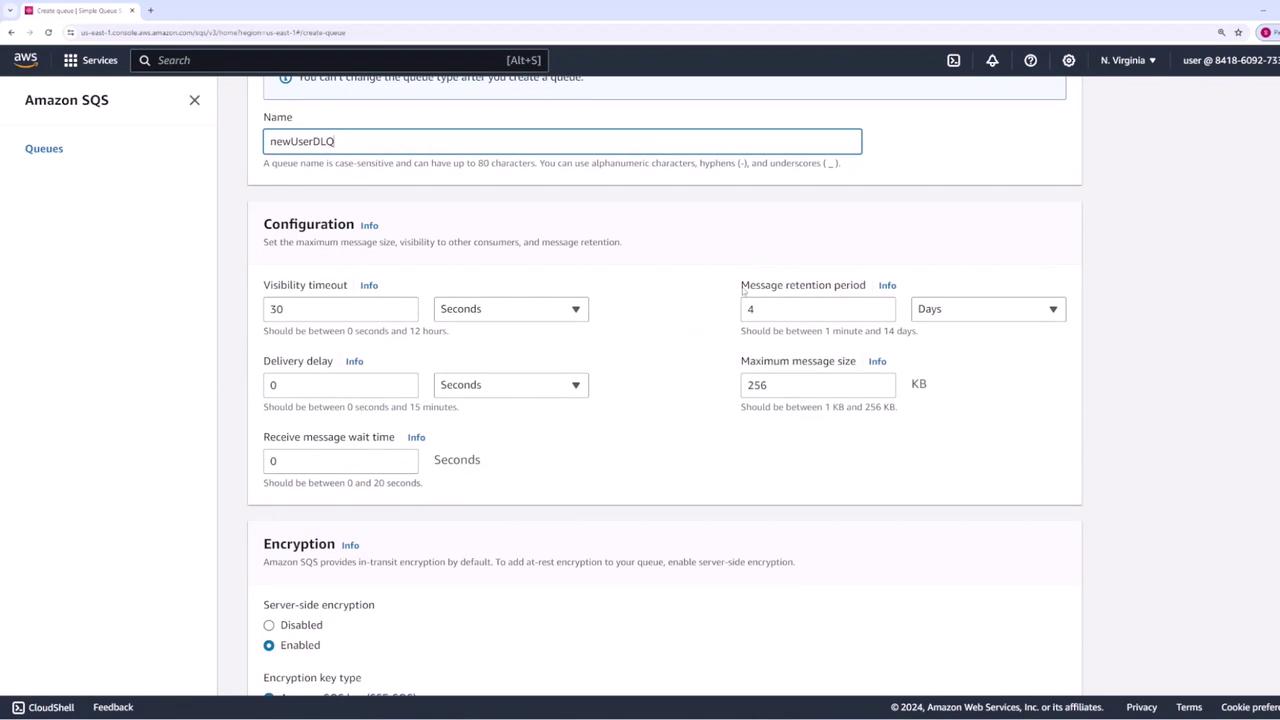Image resolution: width=1280 pixels, height=720 pixels.
Task: Open the Privacy footer link
Action: tap(1141, 707)
